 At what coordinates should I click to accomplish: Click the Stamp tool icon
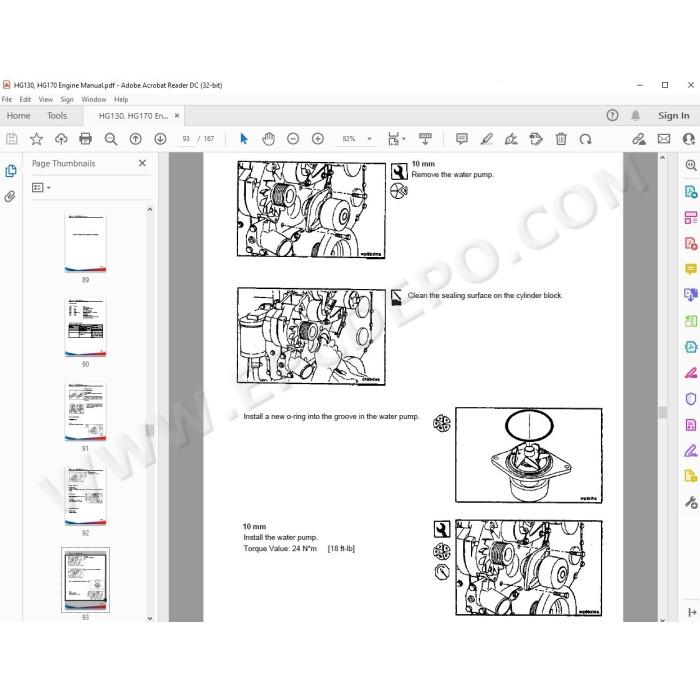[536, 139]
